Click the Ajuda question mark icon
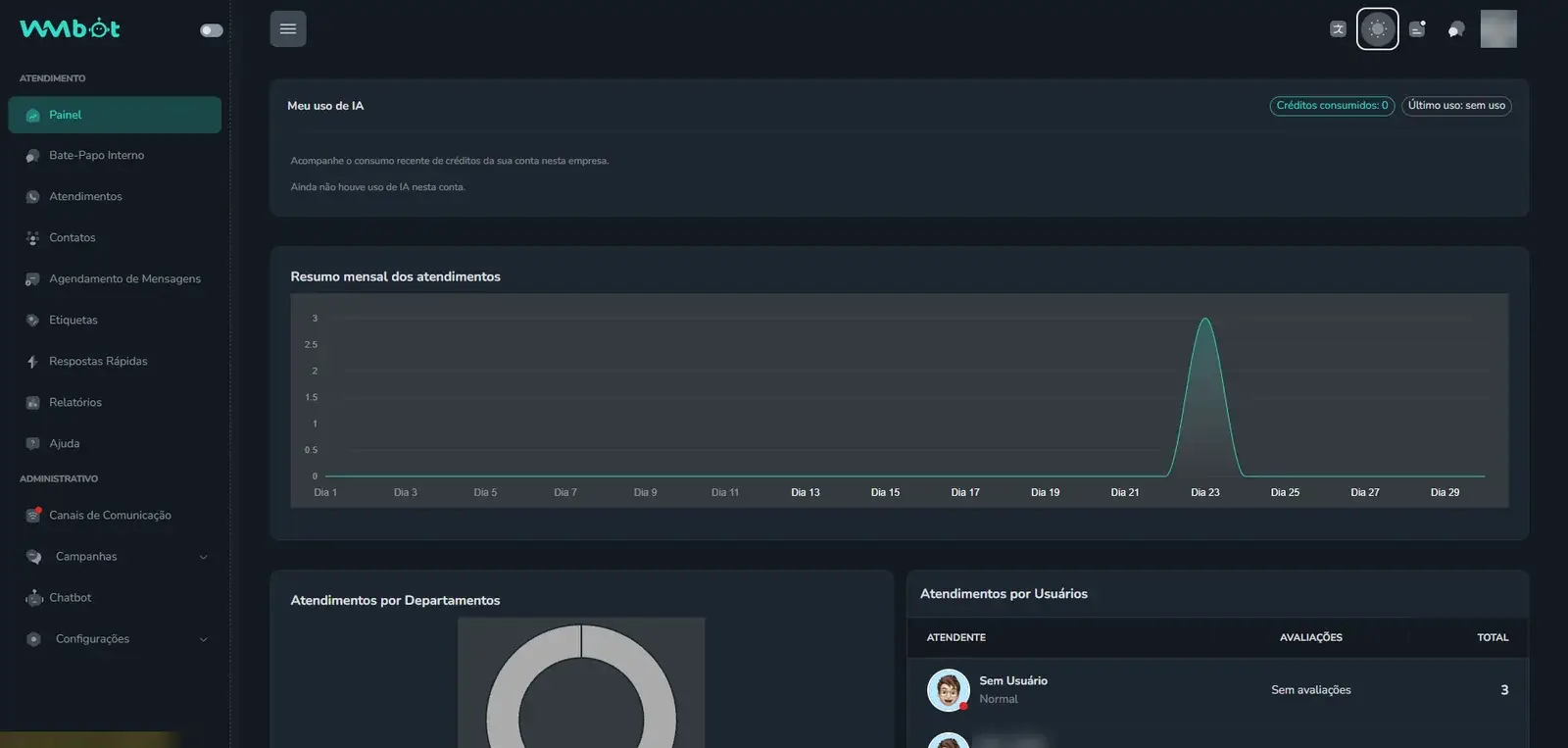Screen dimensions: 1568x748 [32, 444]
